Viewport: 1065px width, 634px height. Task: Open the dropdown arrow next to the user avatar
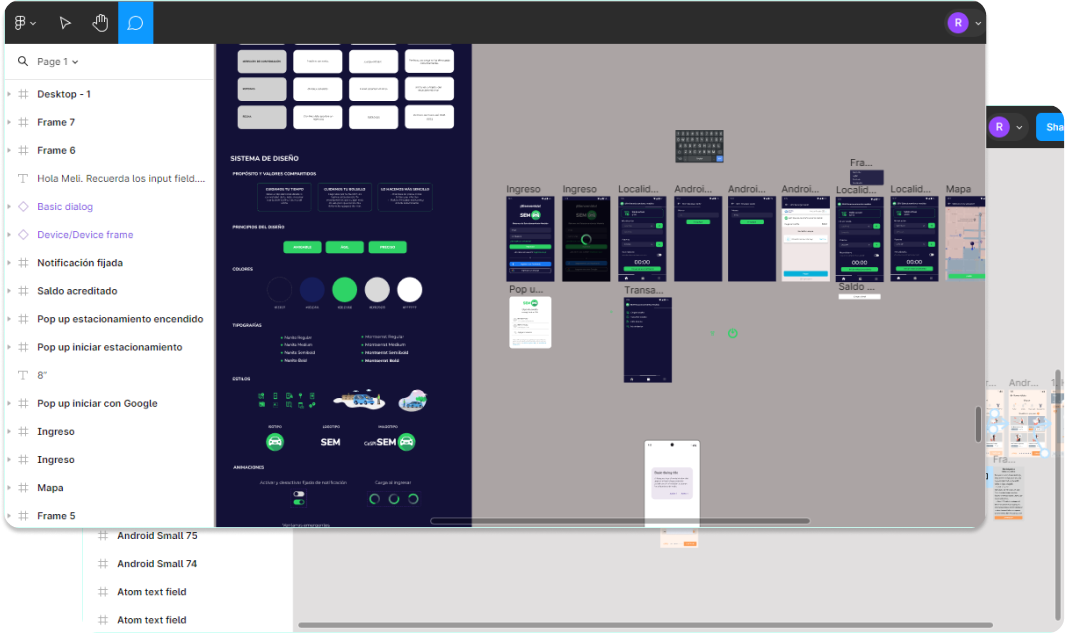point(978,23)
